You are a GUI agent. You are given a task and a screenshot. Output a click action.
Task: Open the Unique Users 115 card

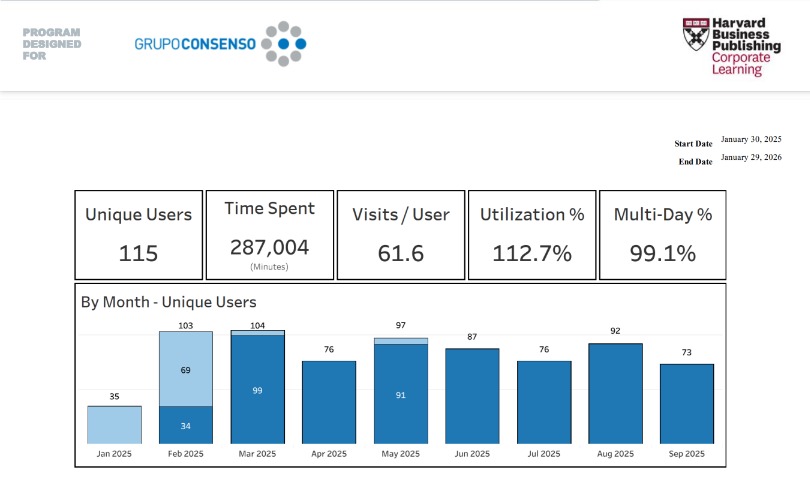coord(138,235)
